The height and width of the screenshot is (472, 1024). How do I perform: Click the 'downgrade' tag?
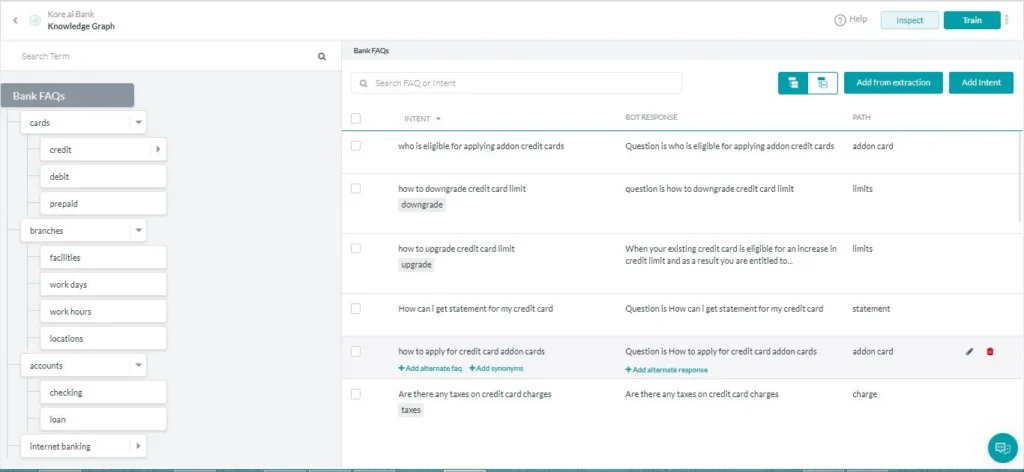click(422, 204)
